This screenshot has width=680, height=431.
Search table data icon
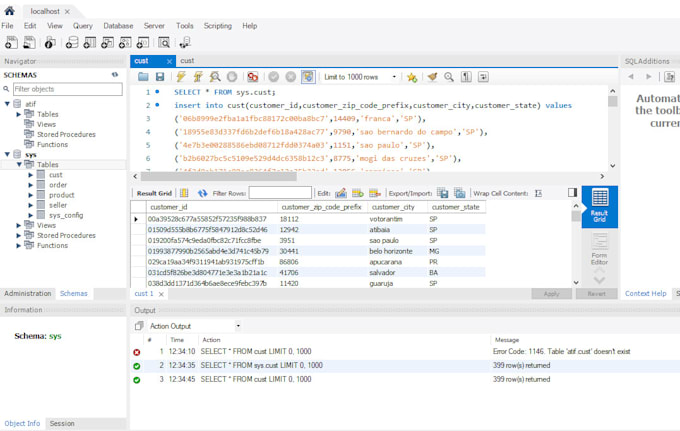tap(164, 42)
